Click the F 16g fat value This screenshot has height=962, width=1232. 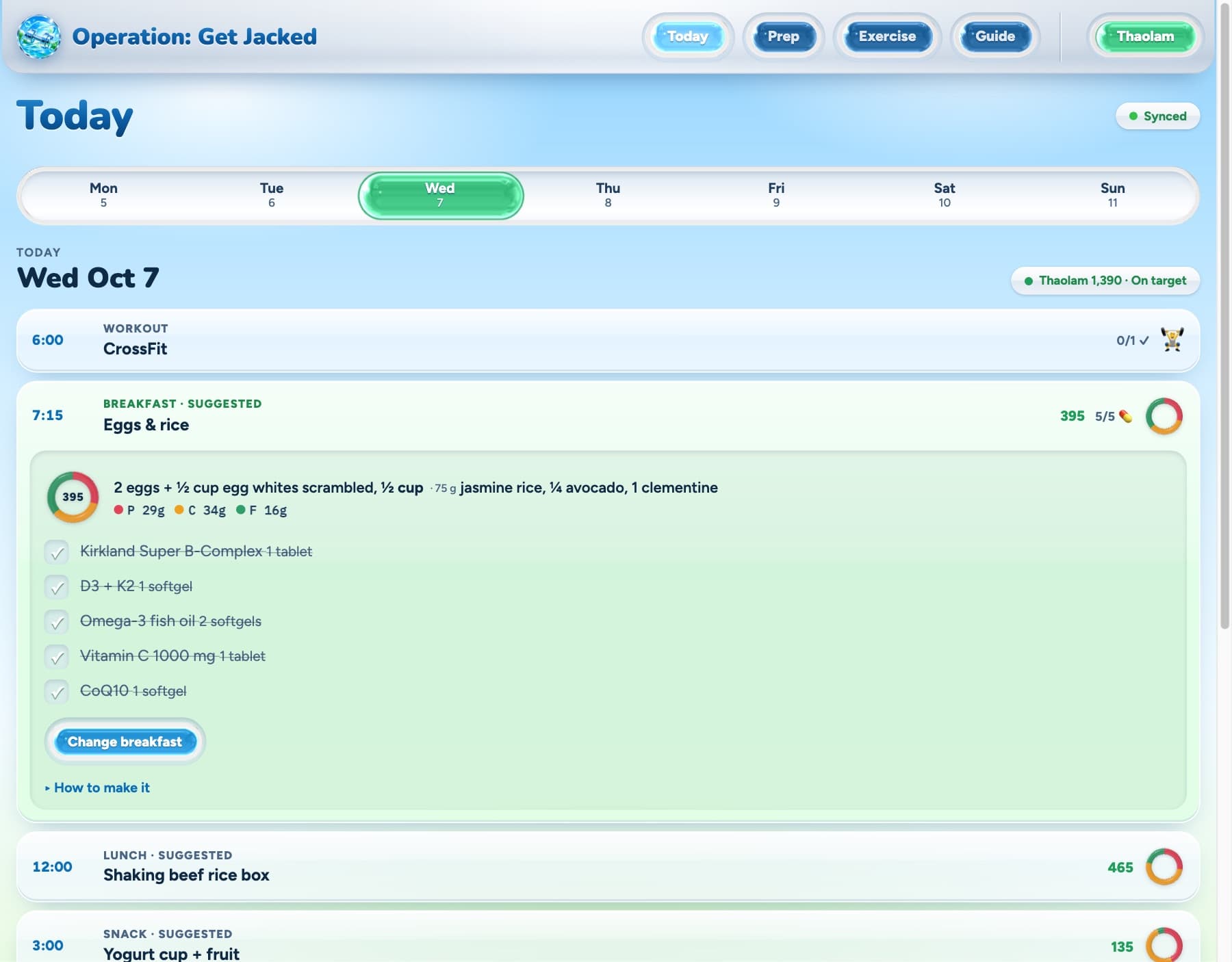point(261,510)
